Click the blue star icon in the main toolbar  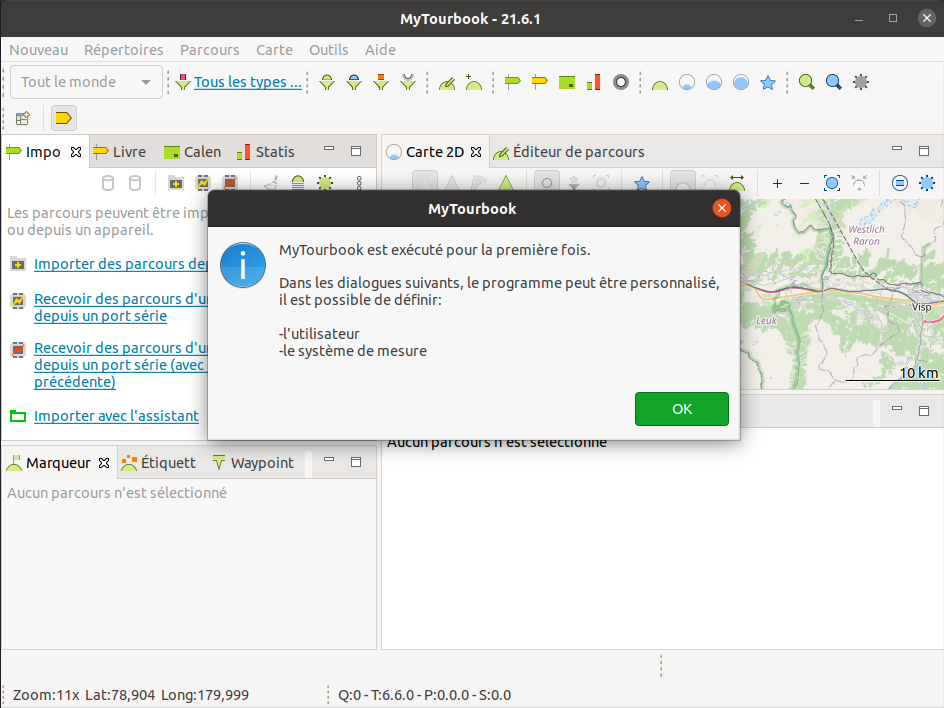(768, 83)
